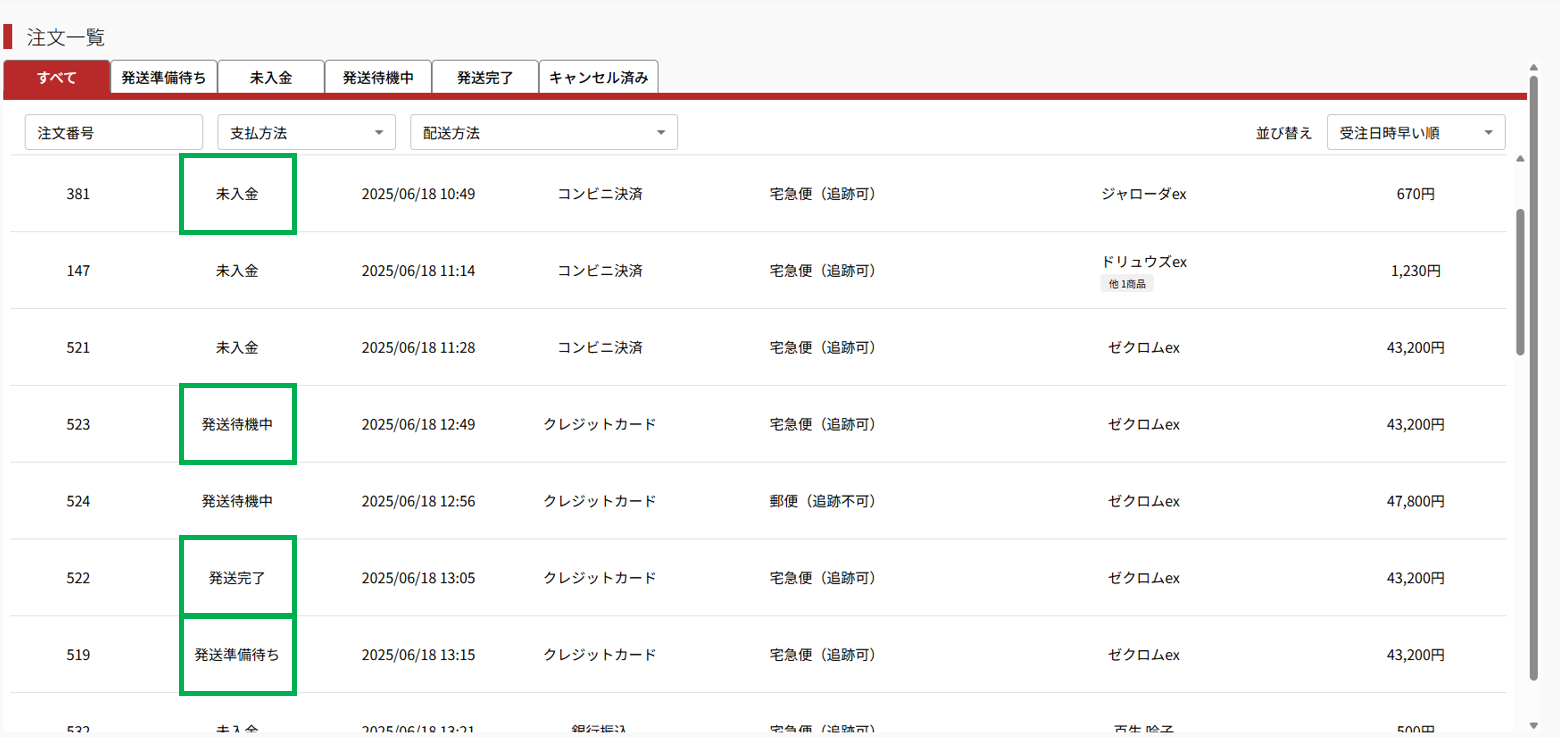Open the 支払方法 payment method dropdown
The height and width of the screenshot is (737, 1560).
[306, 133]
